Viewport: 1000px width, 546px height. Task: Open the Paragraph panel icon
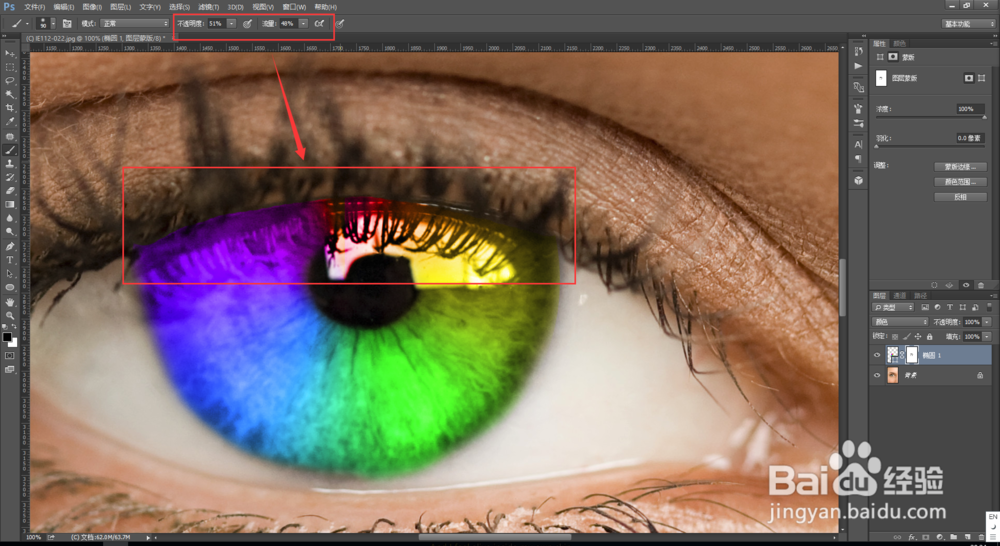pyautogui.click(x=858, y=158)
